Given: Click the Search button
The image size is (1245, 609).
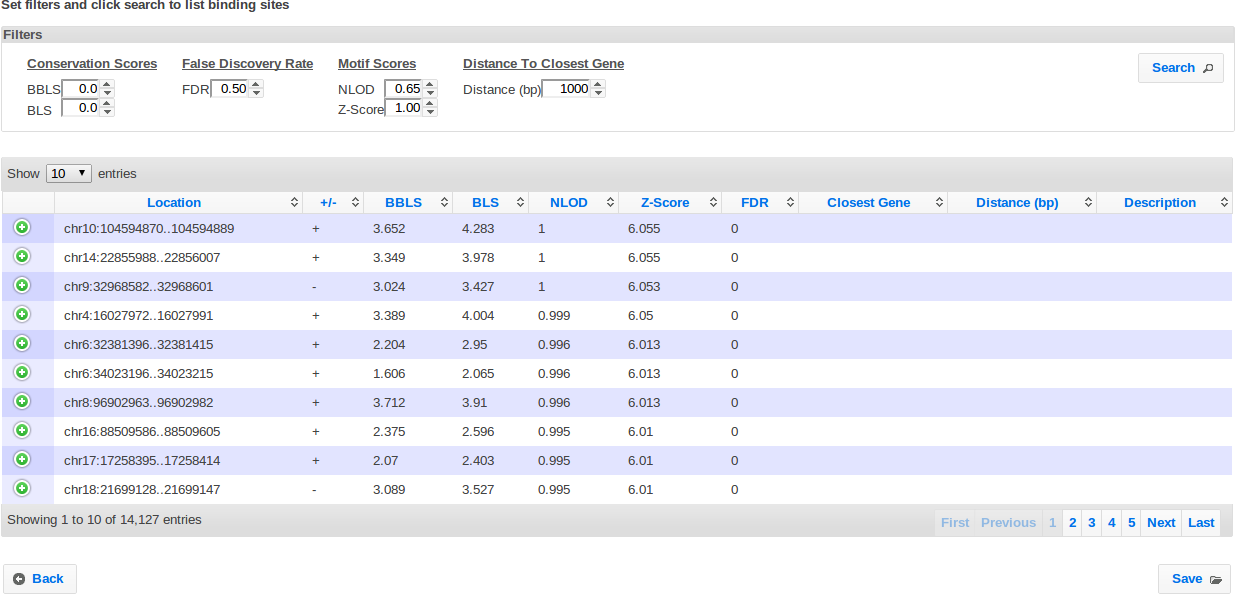Looking at the screenshot, I should point(1181,68).
